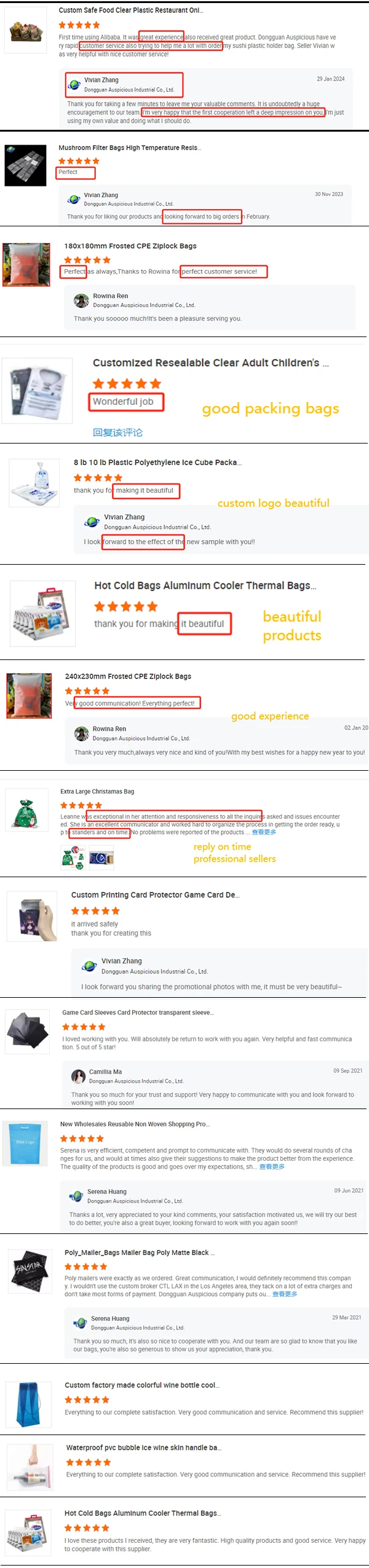The width and height of the screenshot is (369, 1568).
Task: Click Vivian Zhang's avatar in 29 Jan 2024 reply
Action: click(x=74, y=84)
